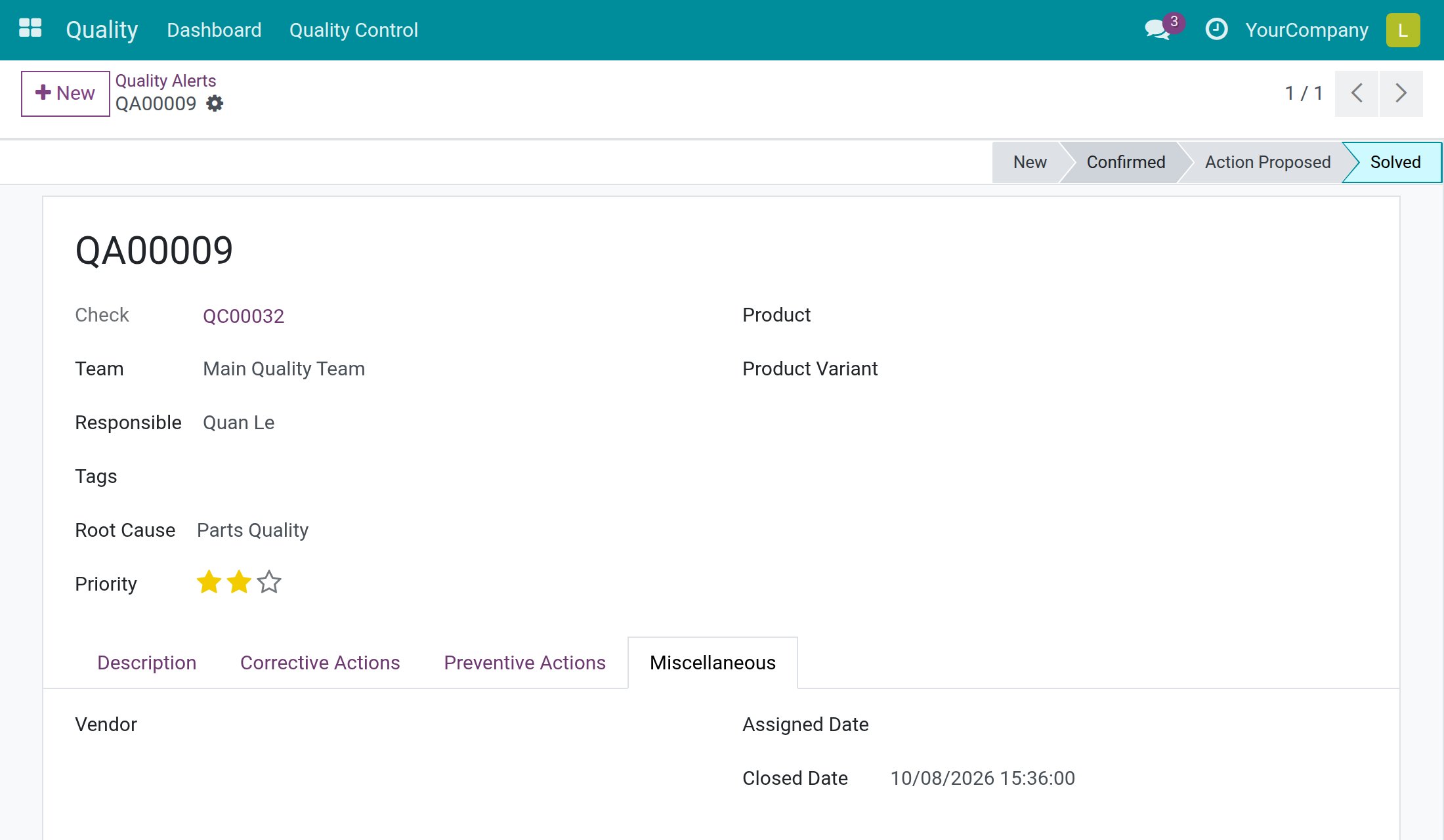The image size is (1444, 840).
Task: Click the QA00009 title field
Action: coord(154,251)
